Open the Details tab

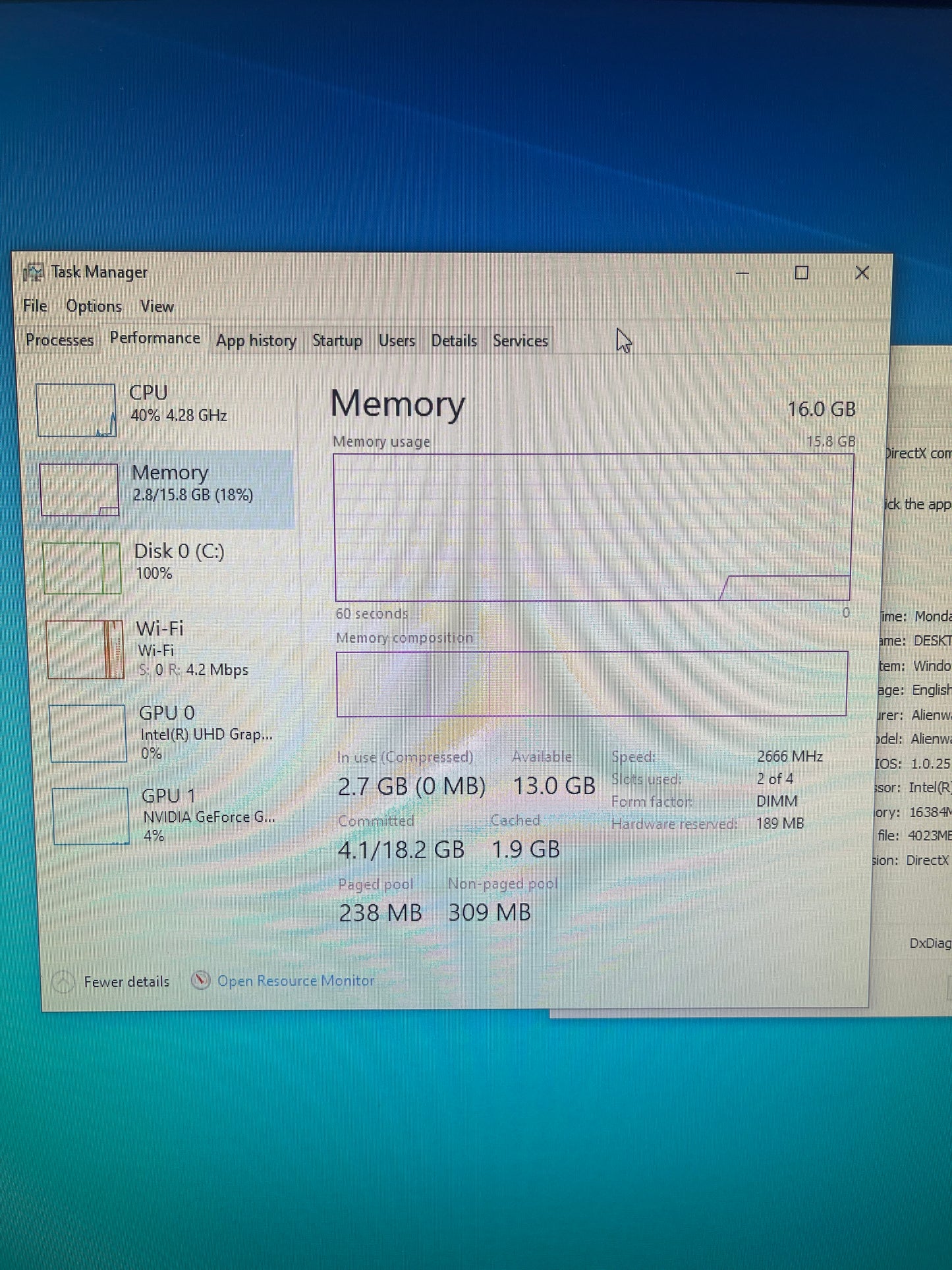(454, 341)
